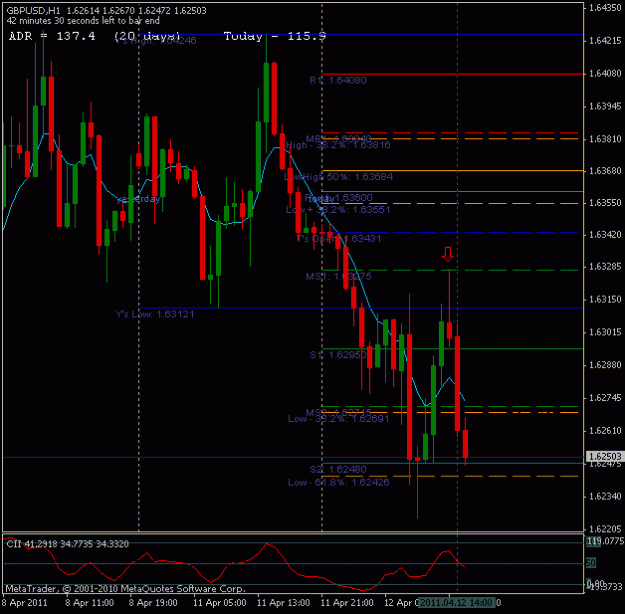This screenshot has width=625, height=614.
Task: Select the 'Today - 115.9' range label
Action: click(x=275, y=36)
